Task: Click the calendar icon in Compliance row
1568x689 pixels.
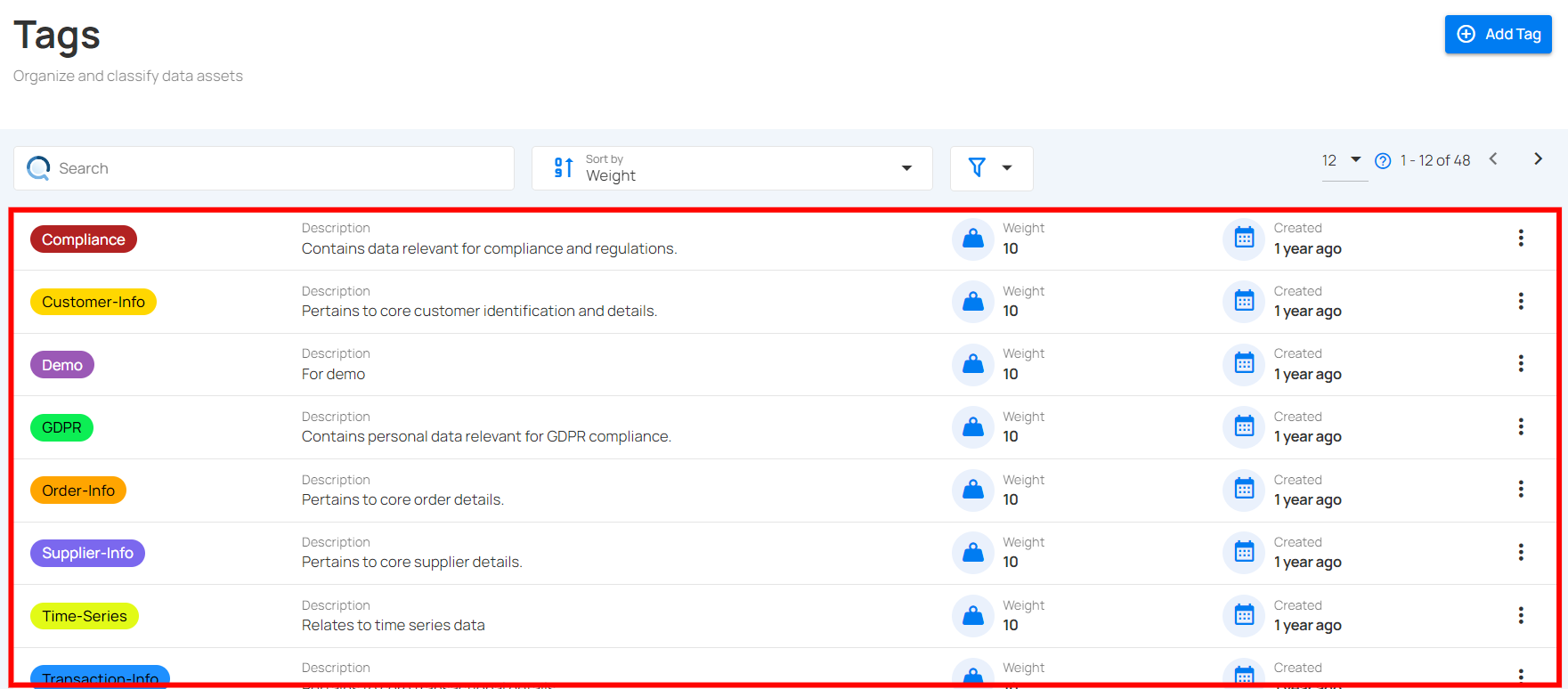Action: point(1244,239)
